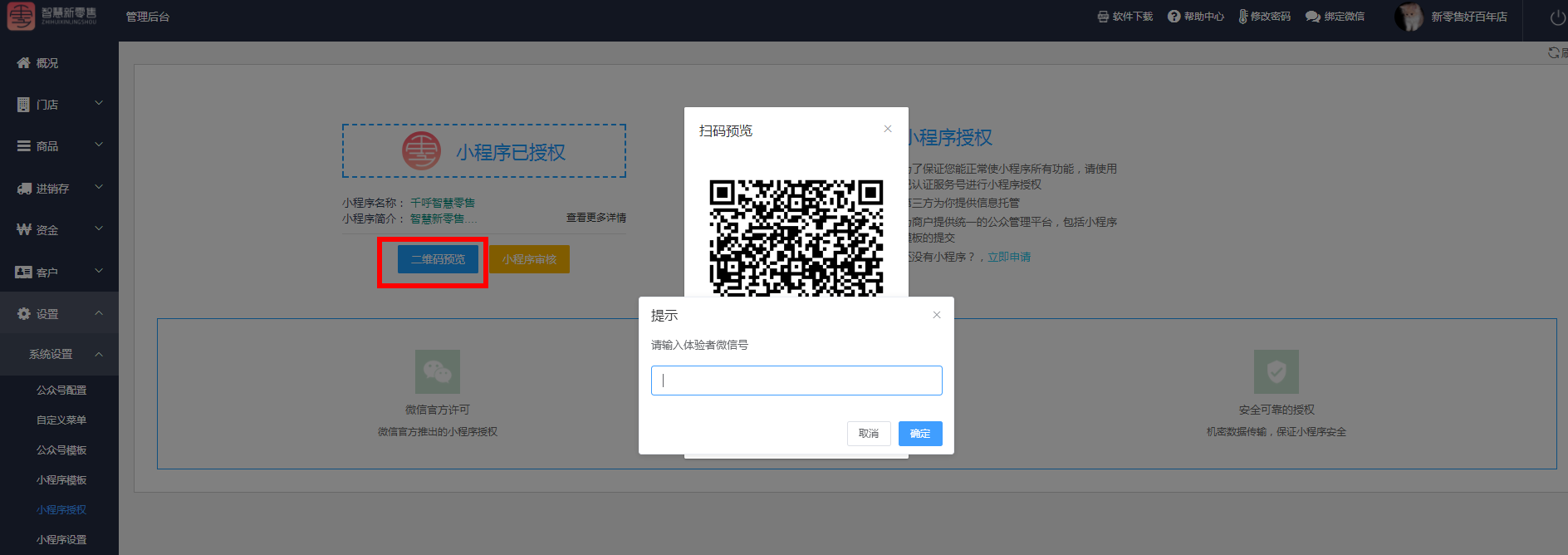Click the 门店 building icon
This screenshot has width=1568, height=555.
(23, 105)
